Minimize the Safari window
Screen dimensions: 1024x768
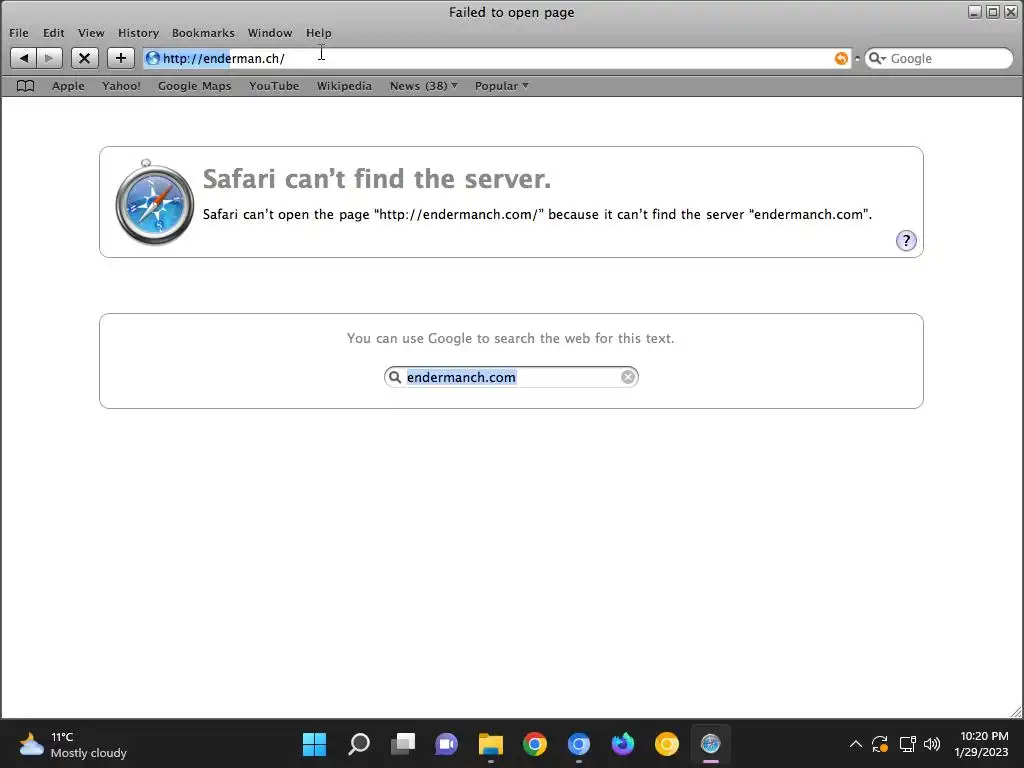(974, 12)
